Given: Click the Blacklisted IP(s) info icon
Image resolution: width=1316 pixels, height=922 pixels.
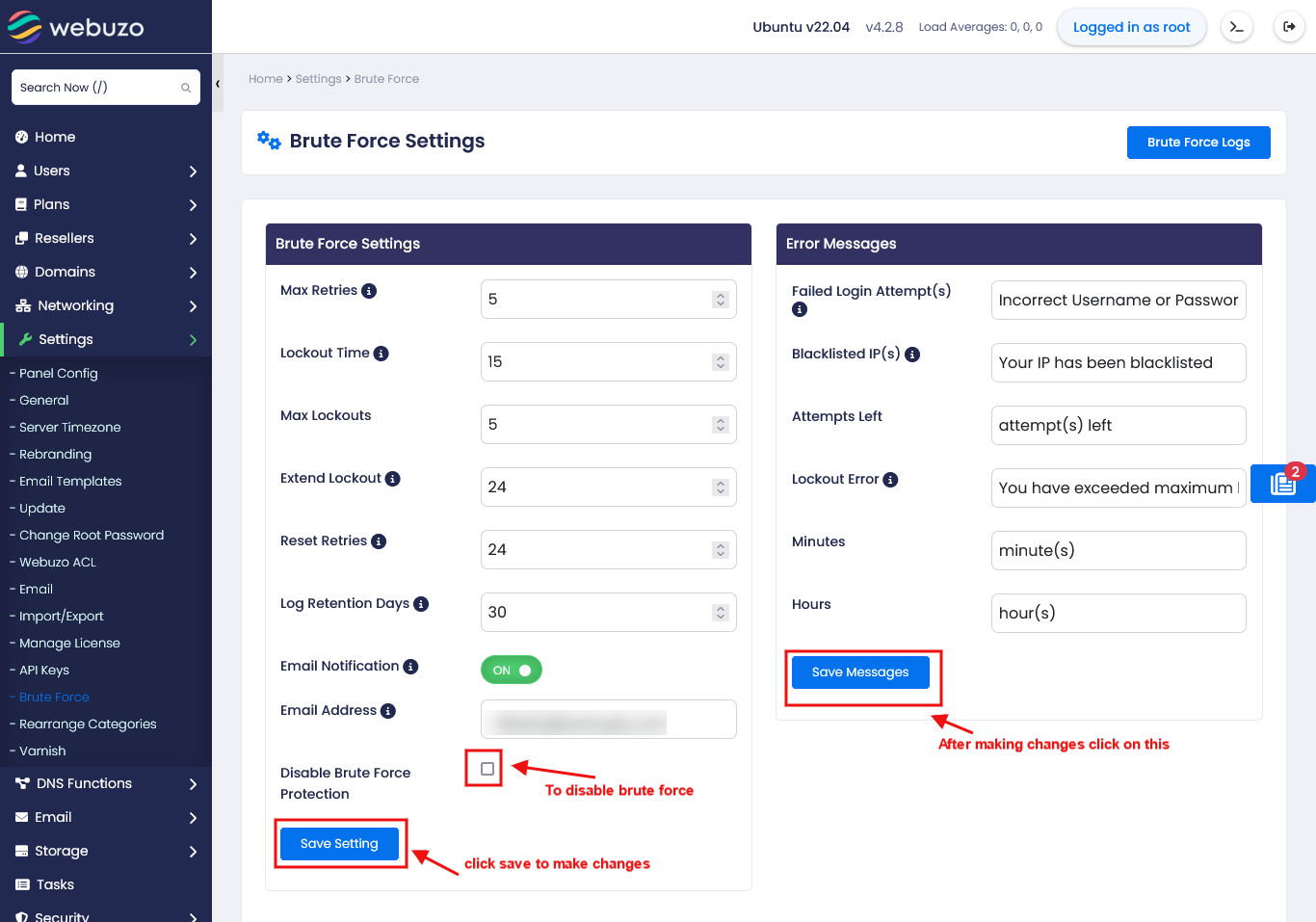Looking at the screenshot, I should coord(912,355).
